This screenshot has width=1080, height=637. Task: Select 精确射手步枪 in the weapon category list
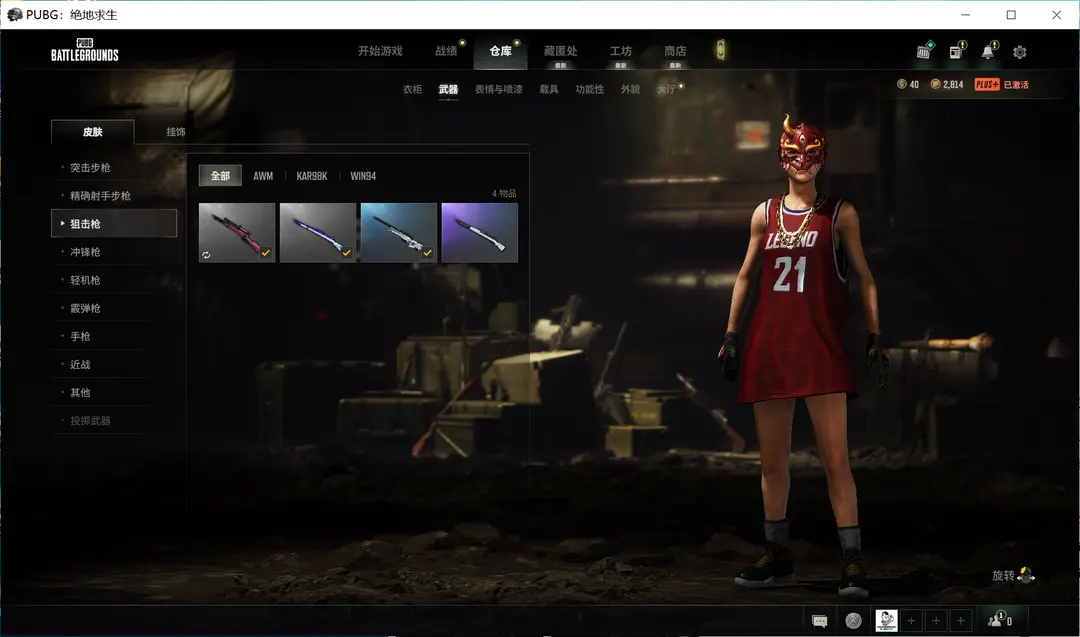pos(114,196)
